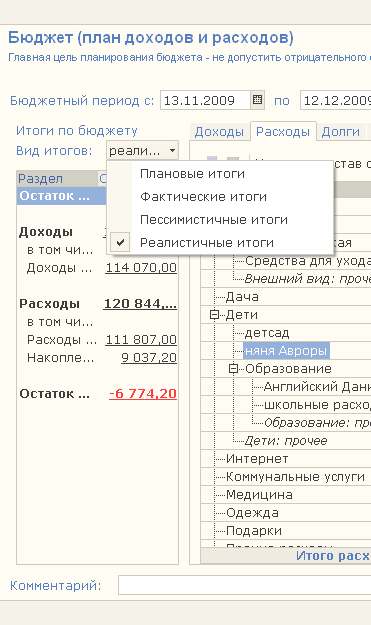Switch to the "Доходы" tab
Image resolution: width=371 pixels, height=625 pixels.
[x=219, y=132]
